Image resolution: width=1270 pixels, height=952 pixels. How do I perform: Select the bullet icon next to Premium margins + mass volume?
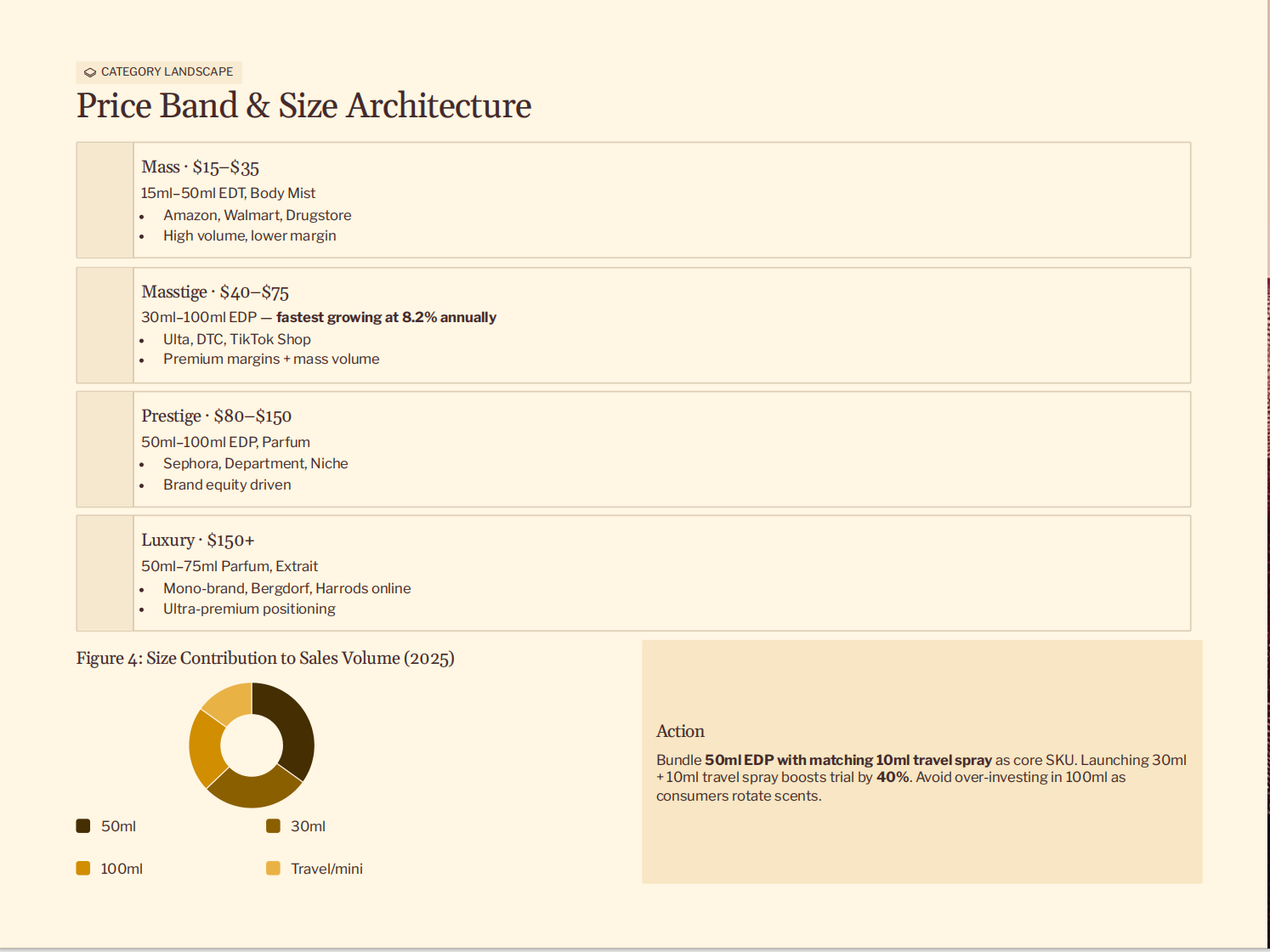pyautogui.click(x=143, y=360)
